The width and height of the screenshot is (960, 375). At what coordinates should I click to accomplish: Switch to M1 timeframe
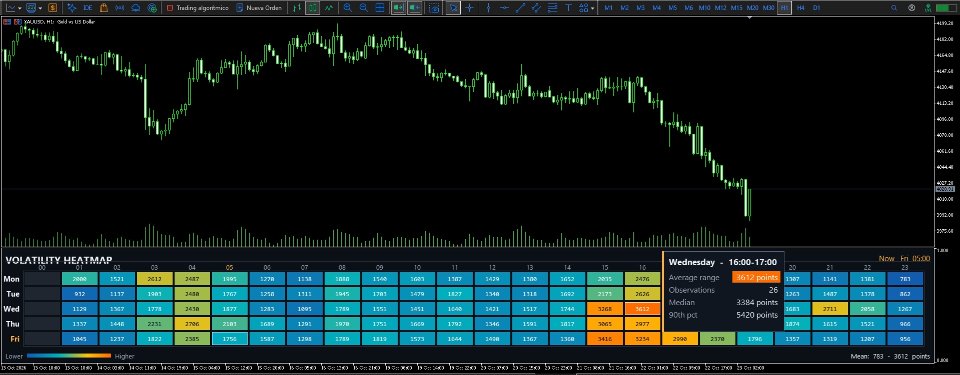click(609, 8)
